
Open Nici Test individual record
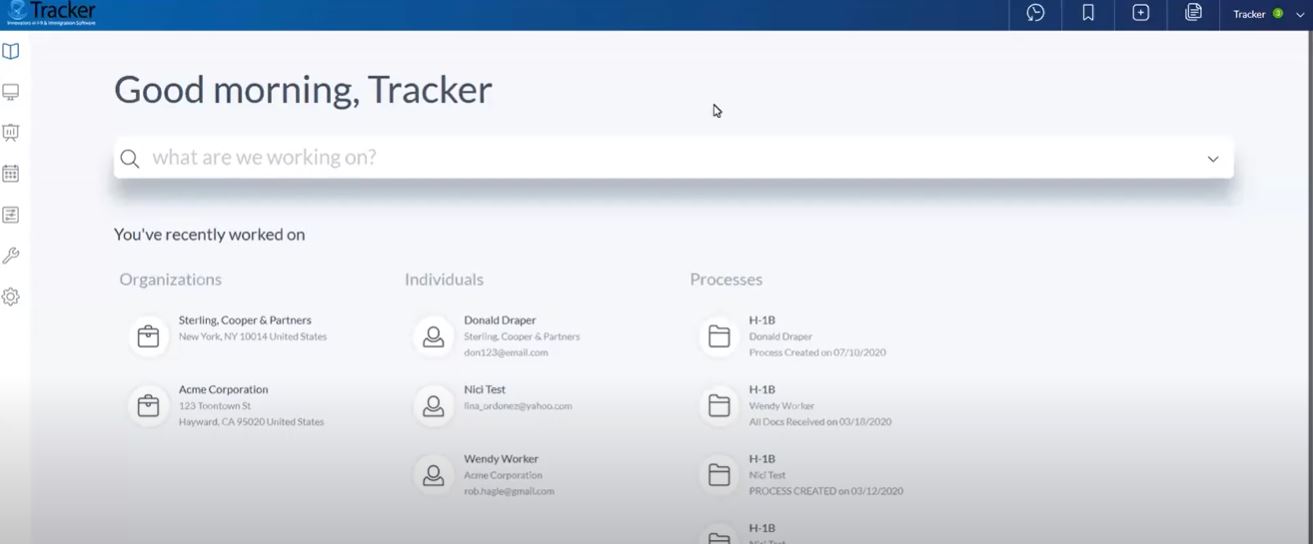(x=485, y=389)
